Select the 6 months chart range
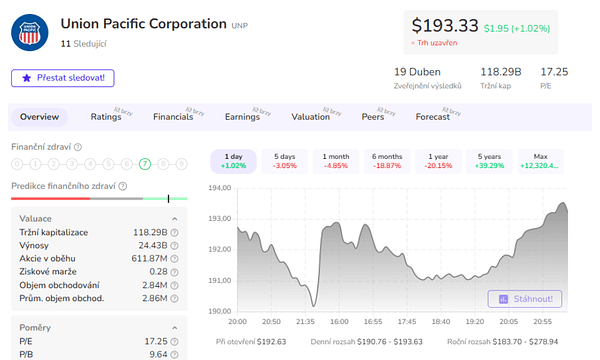 point(387,161)
